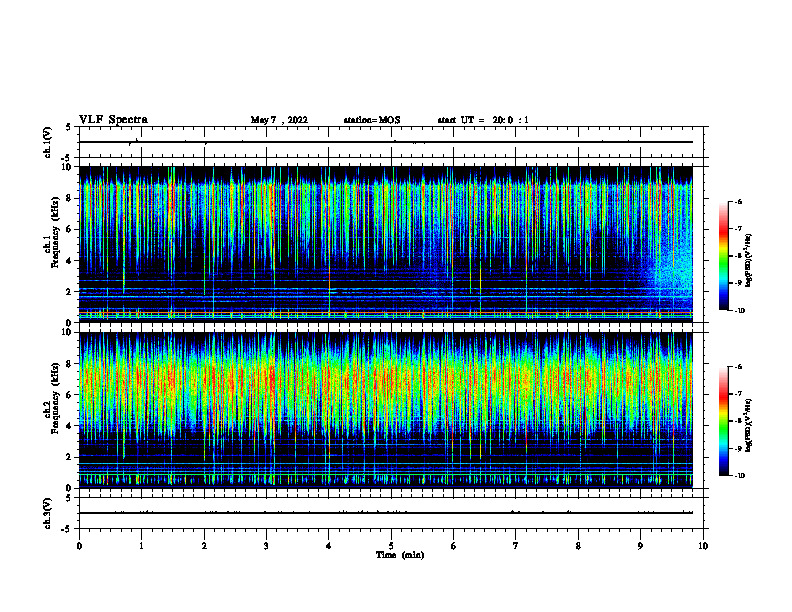Click the "ch.3(V)" axis label
This screenshot has width=792, height=612.
tap(47, 513)
